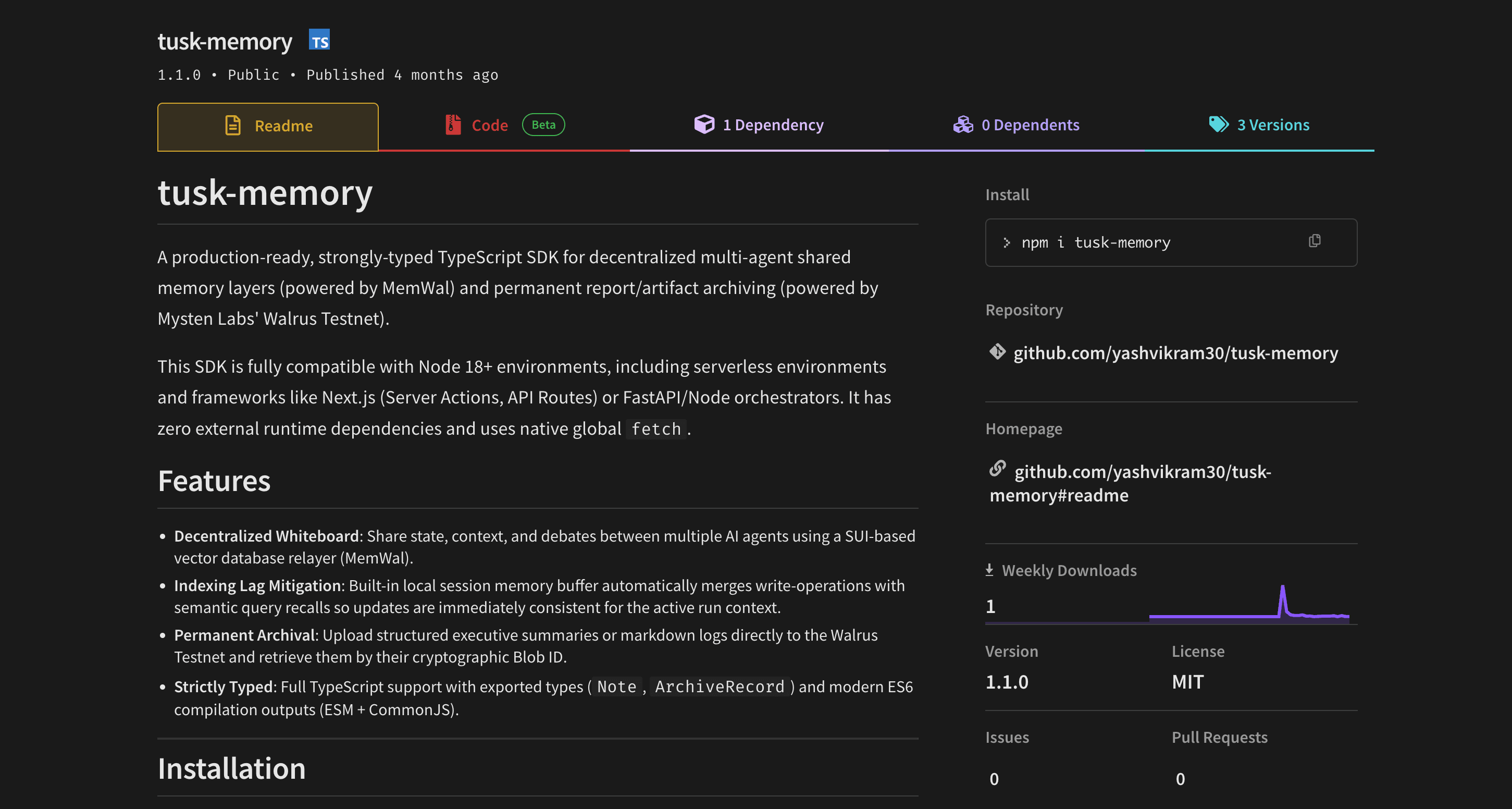Click the Decentralized Whiteboard bullet text
1512x809 pixels.
(x=544, y=547)
